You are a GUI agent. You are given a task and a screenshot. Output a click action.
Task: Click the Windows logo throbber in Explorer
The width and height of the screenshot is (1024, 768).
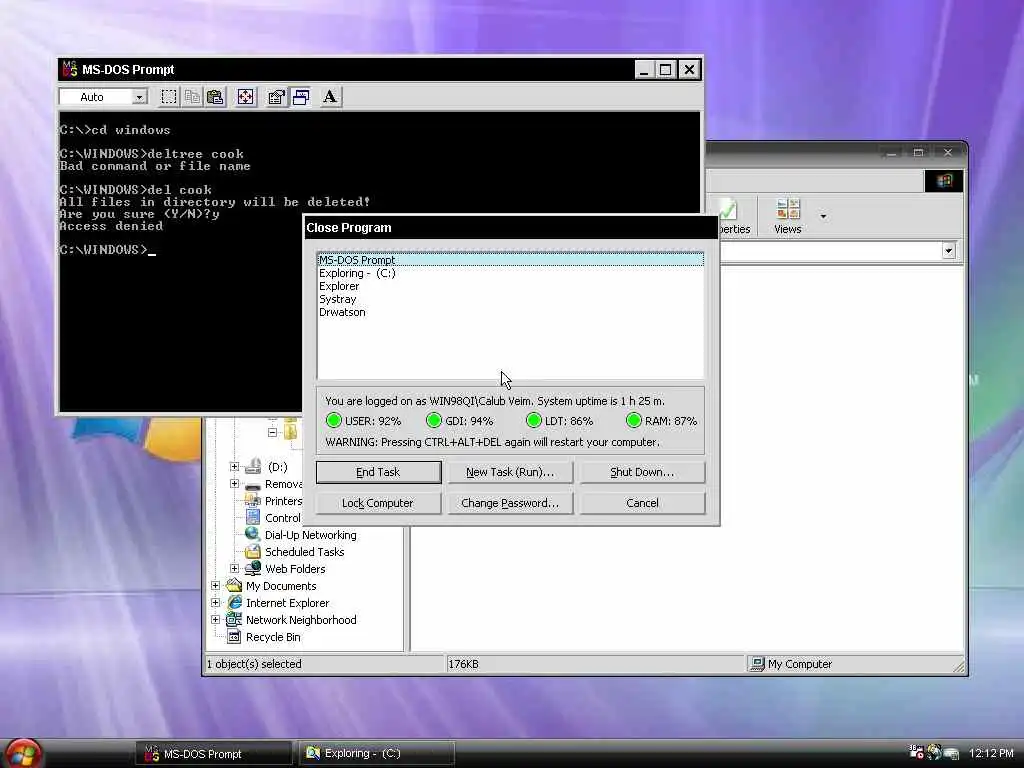(944, 181)
